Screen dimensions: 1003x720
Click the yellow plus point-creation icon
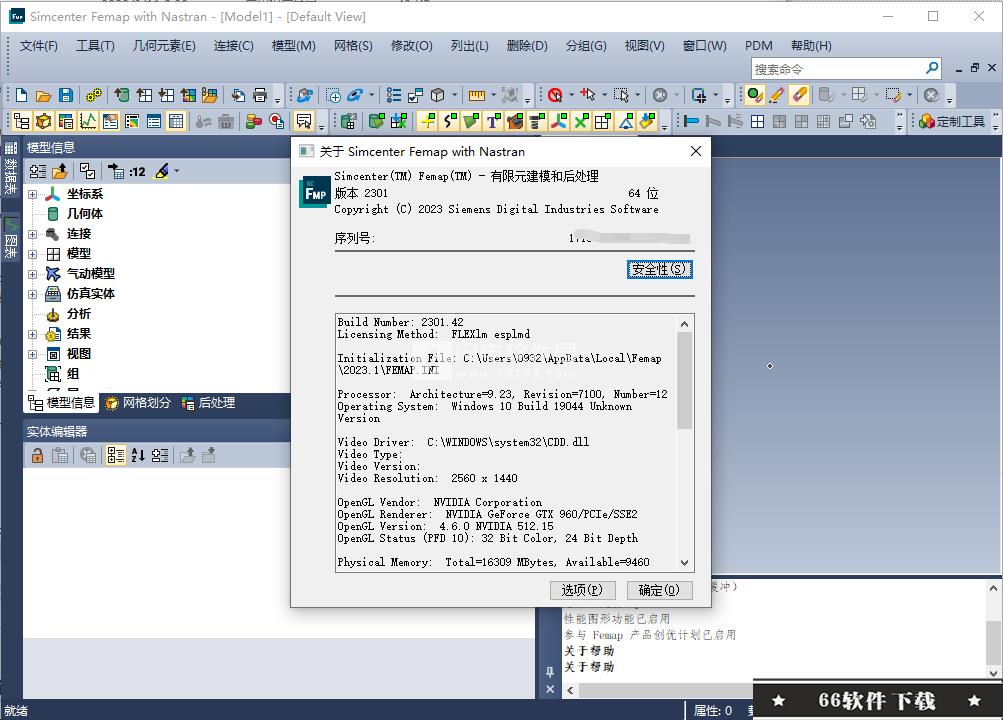point(428,121)
